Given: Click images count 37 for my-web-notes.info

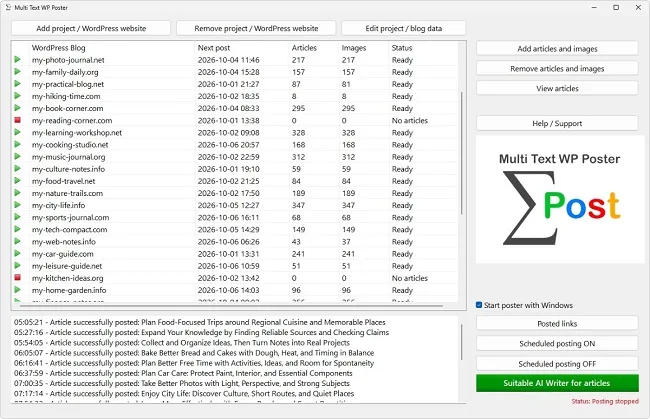Looking at the screenshot, I should pyautogui.click(x=346, y=241).
